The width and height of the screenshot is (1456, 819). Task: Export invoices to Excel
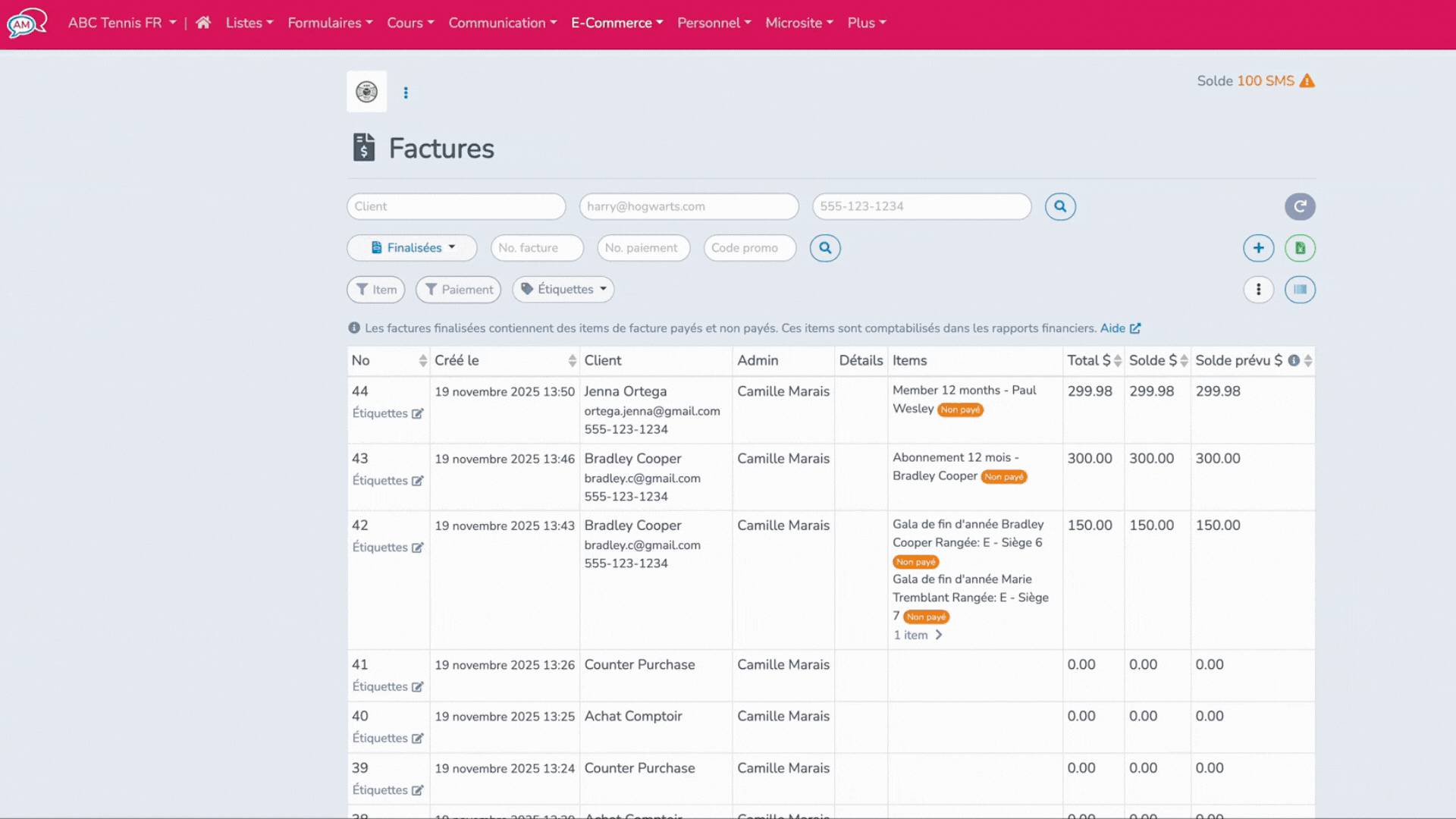click(x=1300, y=248)
